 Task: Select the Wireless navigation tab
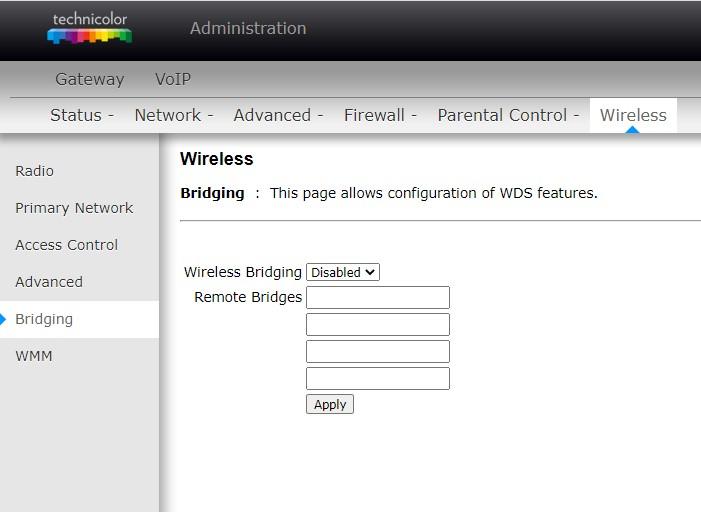click(x=633, y=115)
